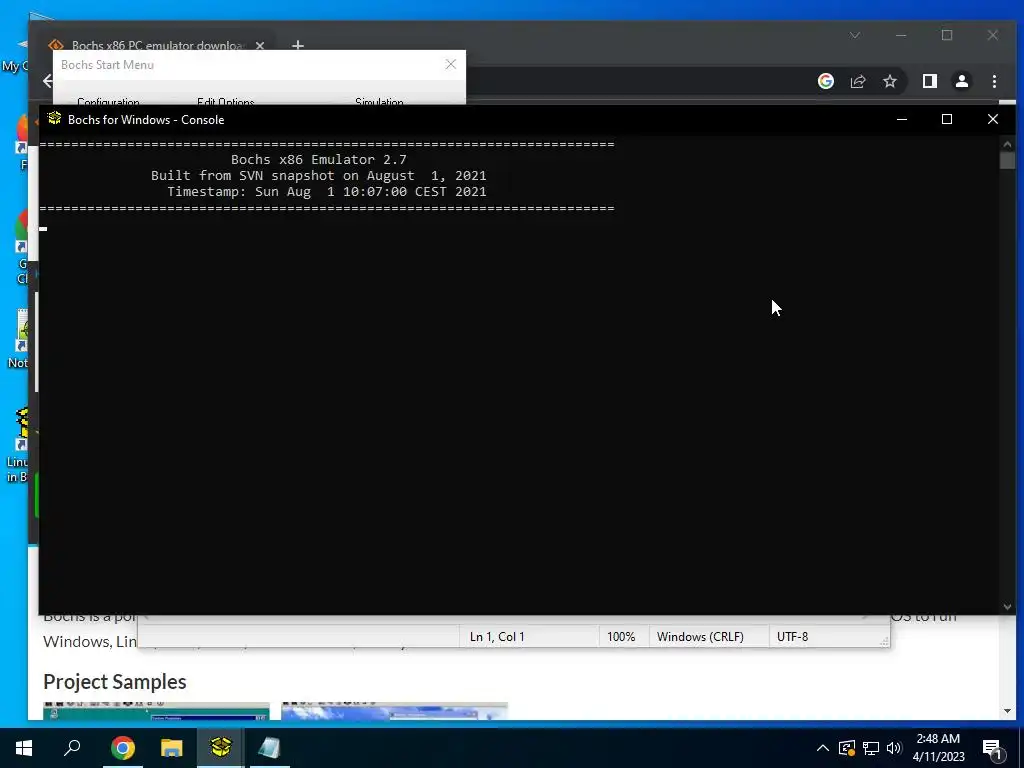Click Ln 1, Col 1 in Notepad status bar

coord(497,636)
